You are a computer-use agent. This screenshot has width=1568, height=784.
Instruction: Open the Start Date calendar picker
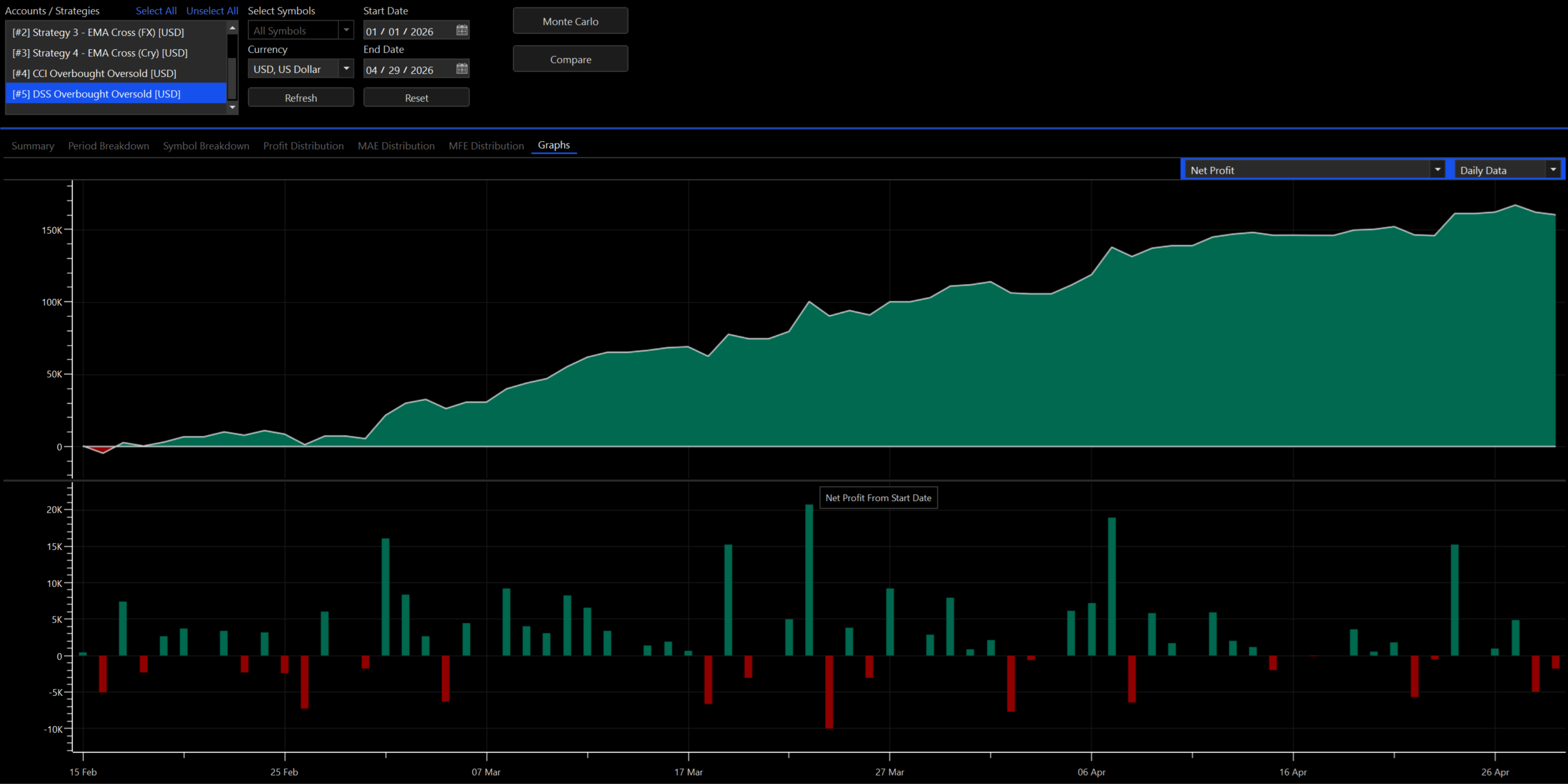click(x=462, y=30)
